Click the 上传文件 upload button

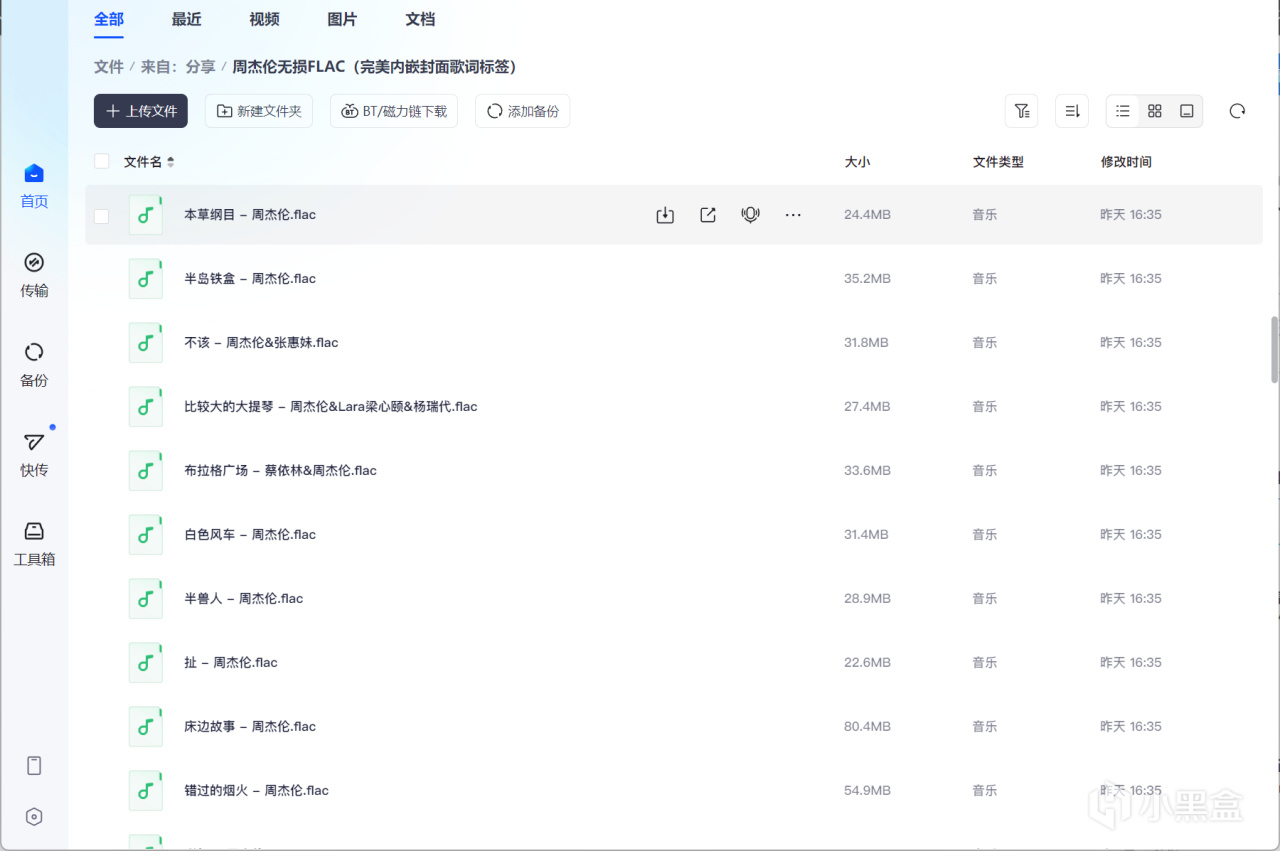click(x=141, y=111)
